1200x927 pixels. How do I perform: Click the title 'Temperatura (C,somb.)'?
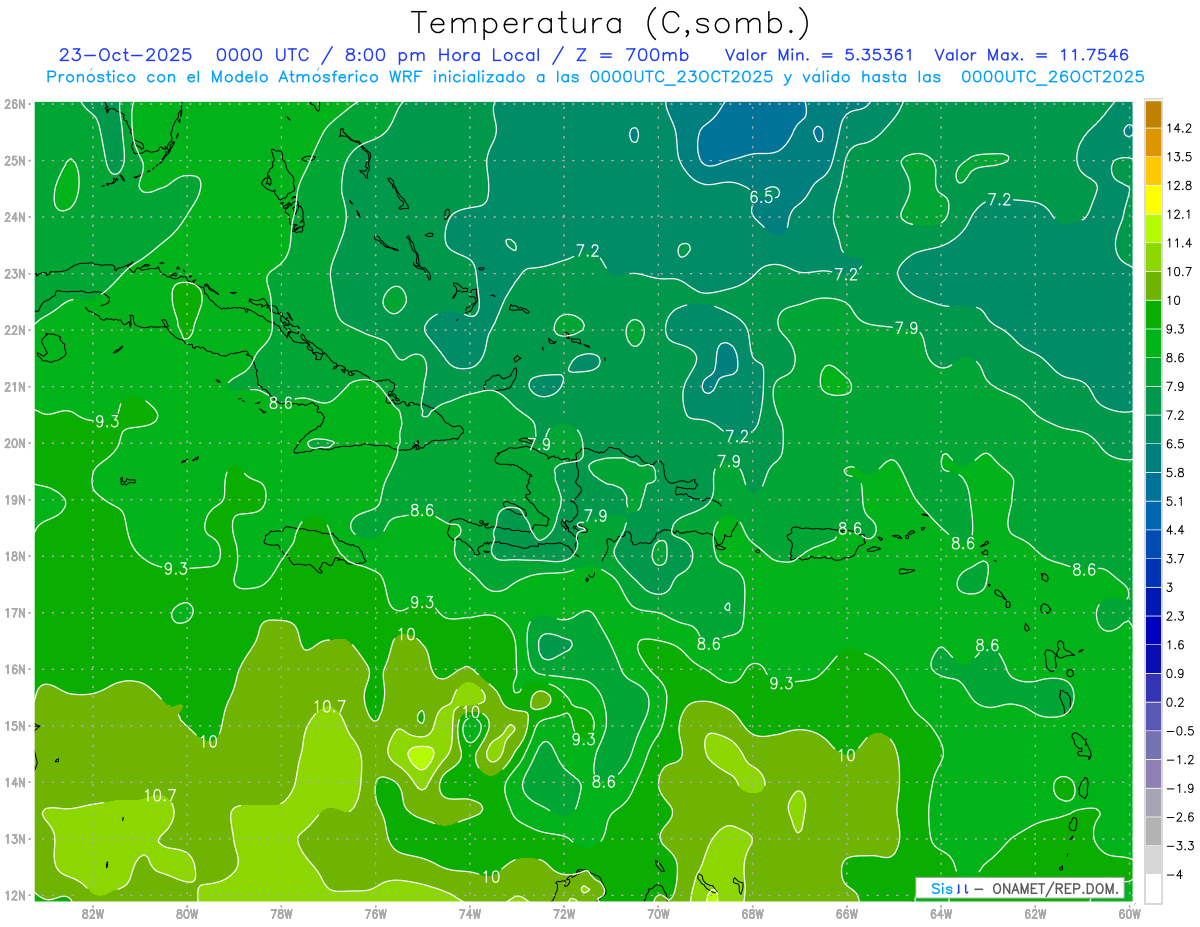[610, 23]
